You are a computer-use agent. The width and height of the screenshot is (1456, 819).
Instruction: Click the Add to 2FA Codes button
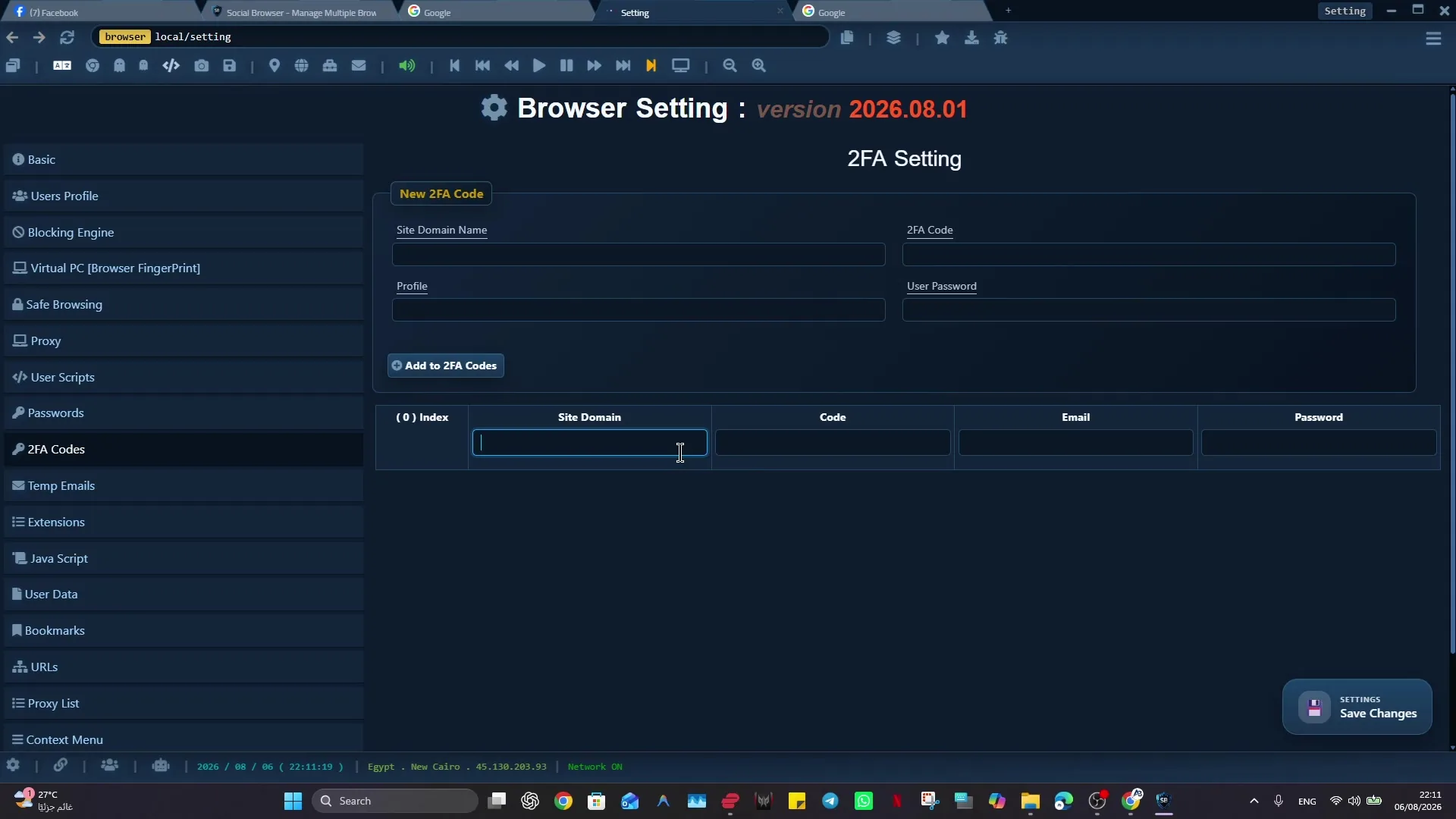[445, 366]
